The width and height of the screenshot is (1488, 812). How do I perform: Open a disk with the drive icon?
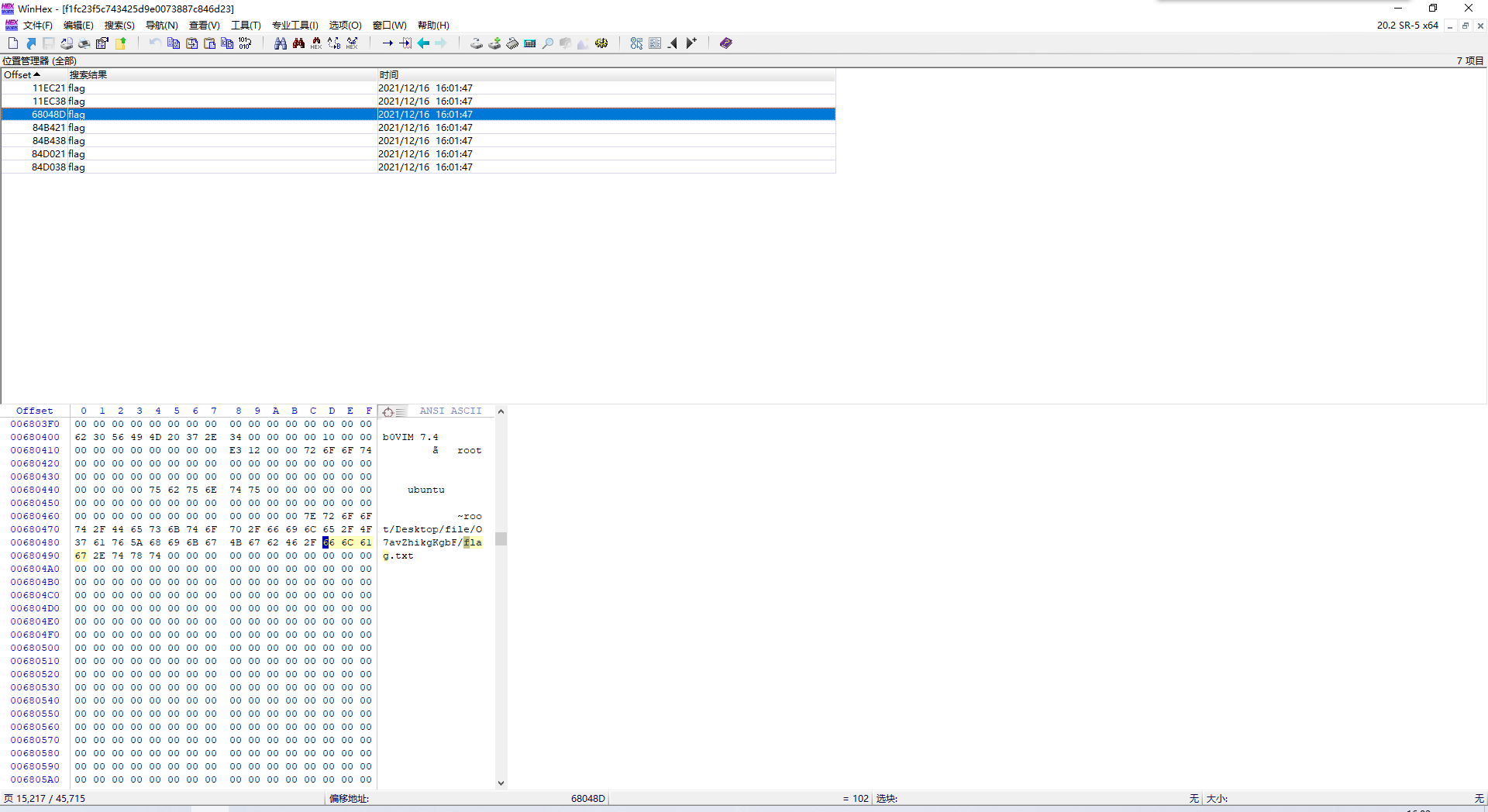click(x=477, y=43)
